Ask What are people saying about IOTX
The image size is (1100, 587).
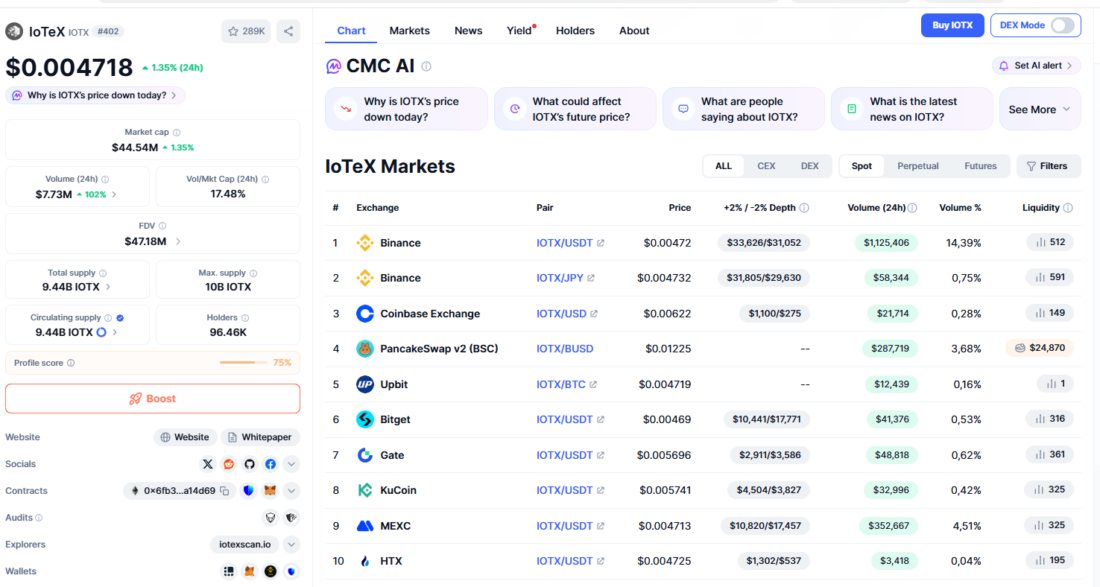click(744, 109)
